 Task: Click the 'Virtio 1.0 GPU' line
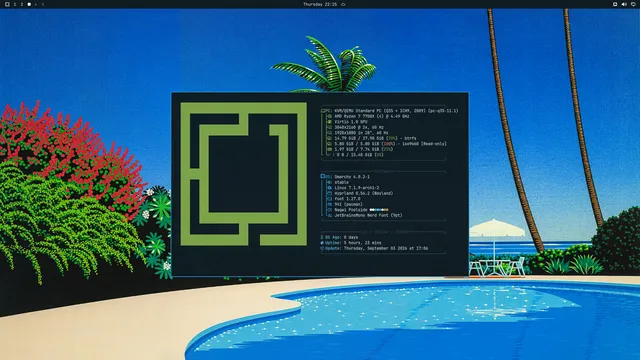tap(351, 122)
